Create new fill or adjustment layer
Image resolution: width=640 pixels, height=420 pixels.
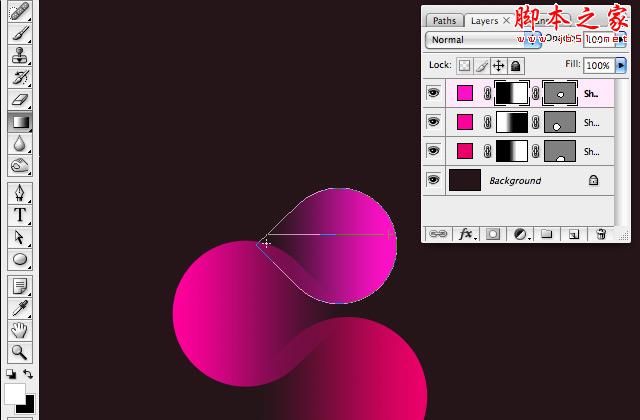(521, 234)
